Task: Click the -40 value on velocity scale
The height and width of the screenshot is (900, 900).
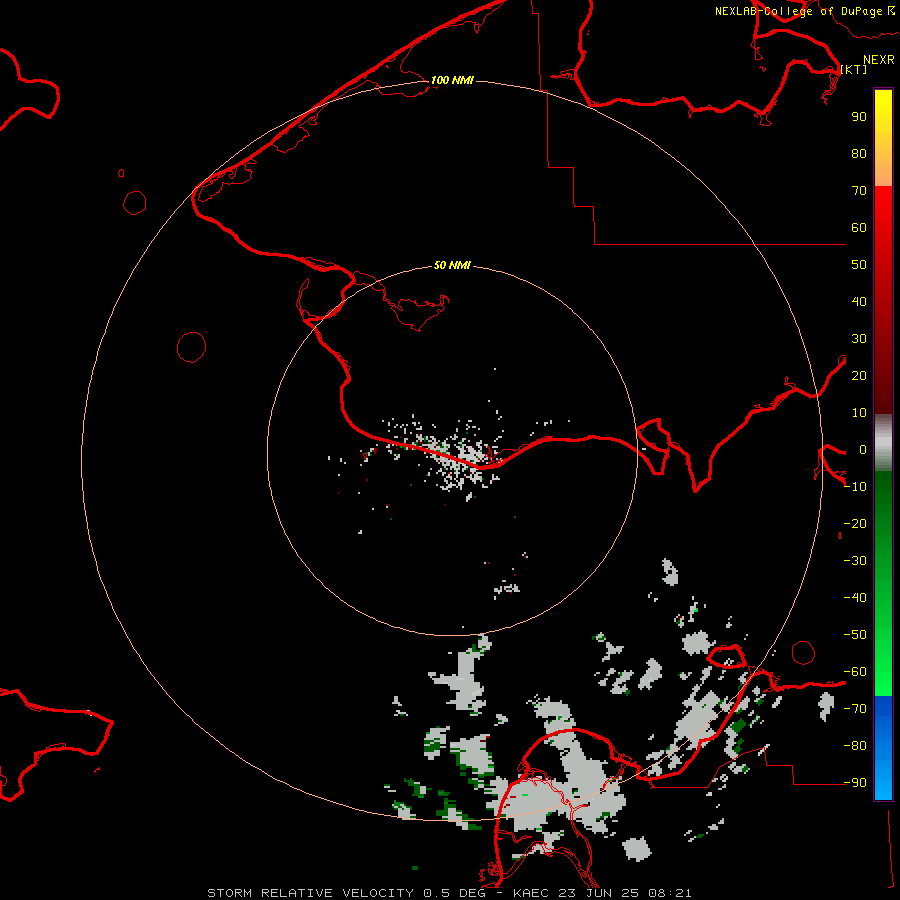Action: pyautogui.click(x=855, y=598)
